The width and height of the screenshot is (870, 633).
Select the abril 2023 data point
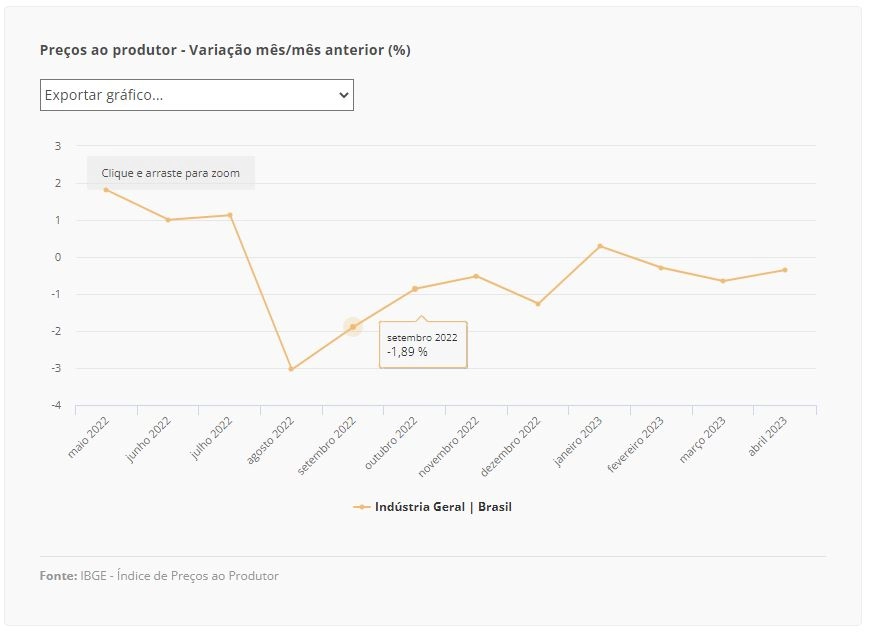(785, 270)
